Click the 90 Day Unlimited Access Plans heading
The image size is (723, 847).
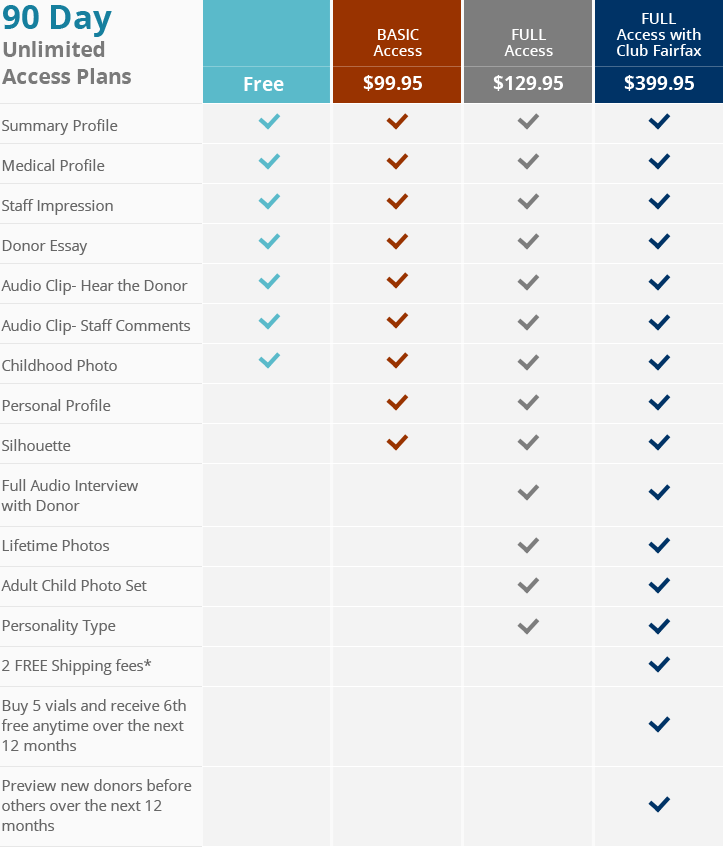pos(67,47)
